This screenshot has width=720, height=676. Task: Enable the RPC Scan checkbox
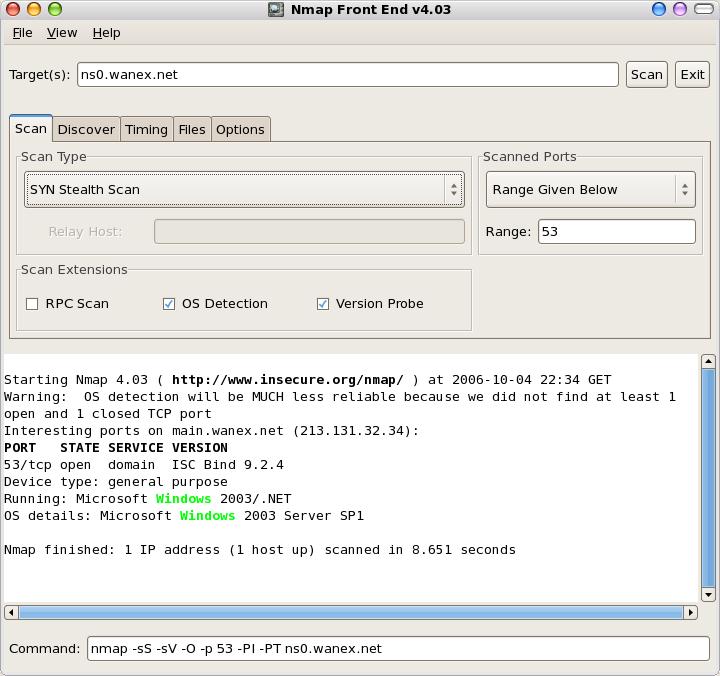click(32, 304)
